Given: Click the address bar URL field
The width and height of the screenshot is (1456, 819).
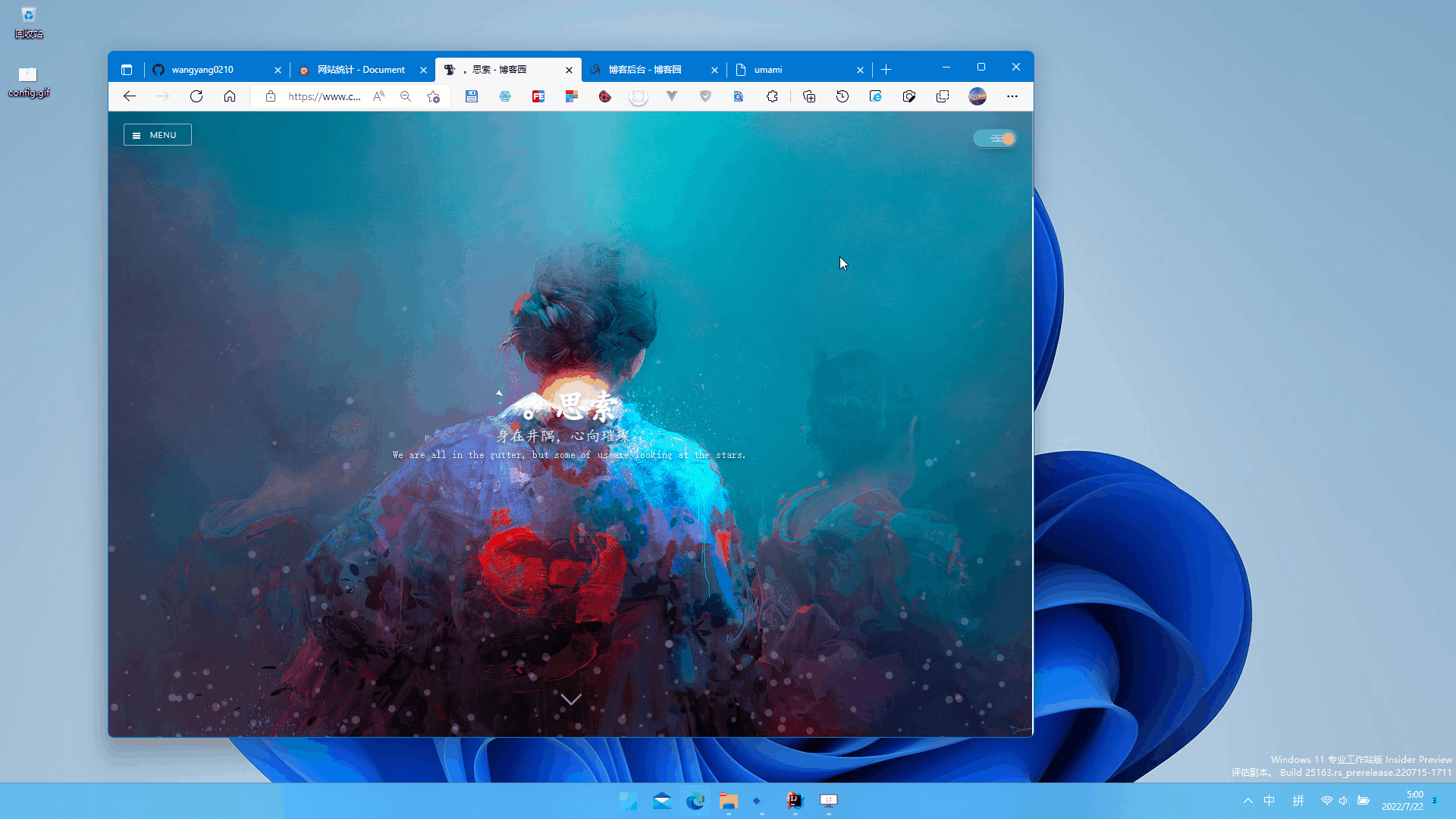Looking at the screenshot, I should [325, 96].
